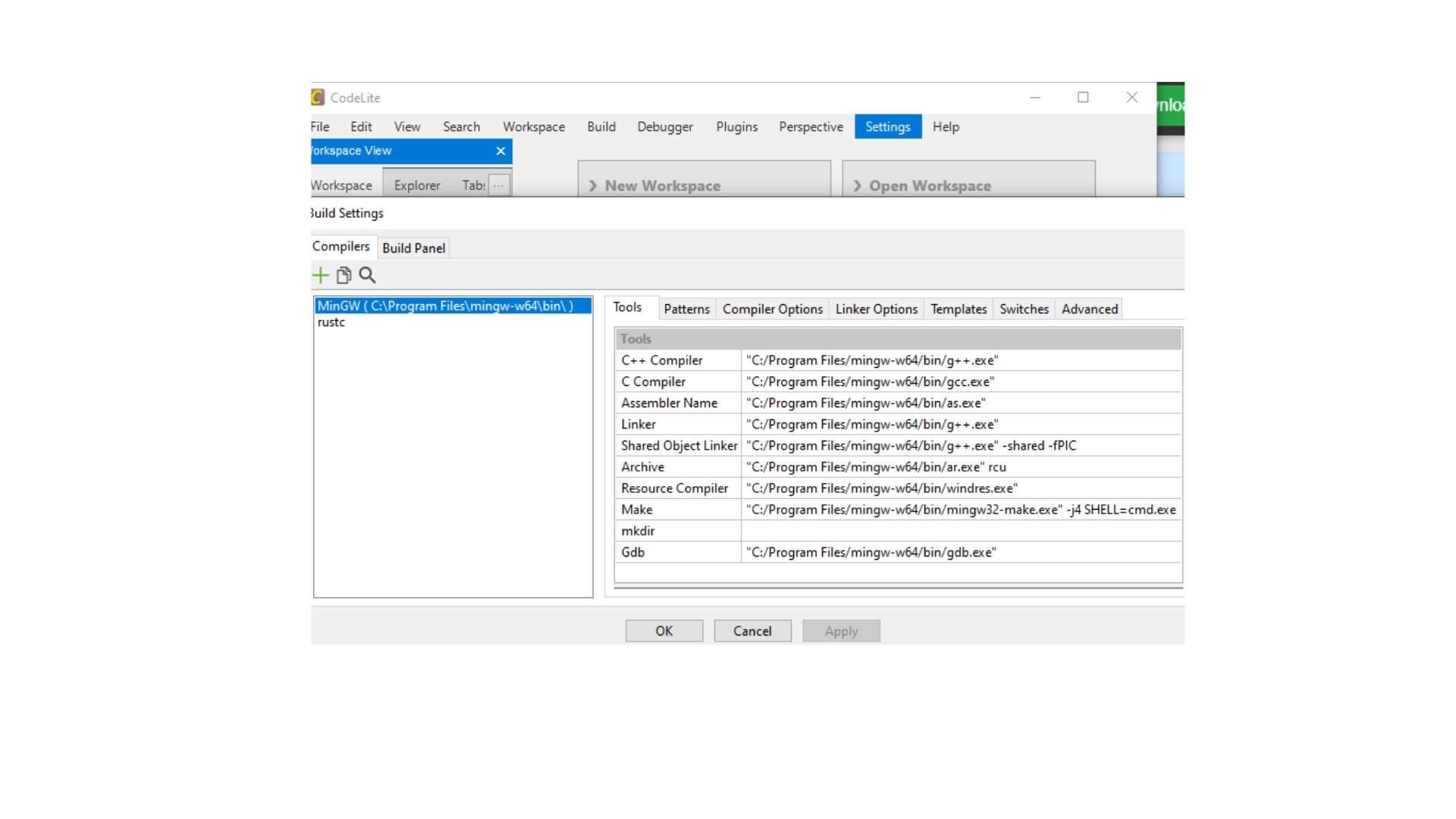This screenshot has width=1456, height=819.
Task: Select the Gdb label cell
Action: 678,552
